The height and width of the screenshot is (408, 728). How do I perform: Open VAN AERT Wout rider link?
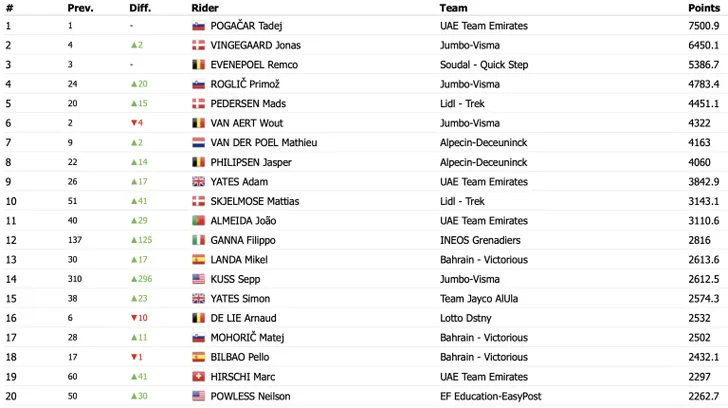click(x=246, y=123)
